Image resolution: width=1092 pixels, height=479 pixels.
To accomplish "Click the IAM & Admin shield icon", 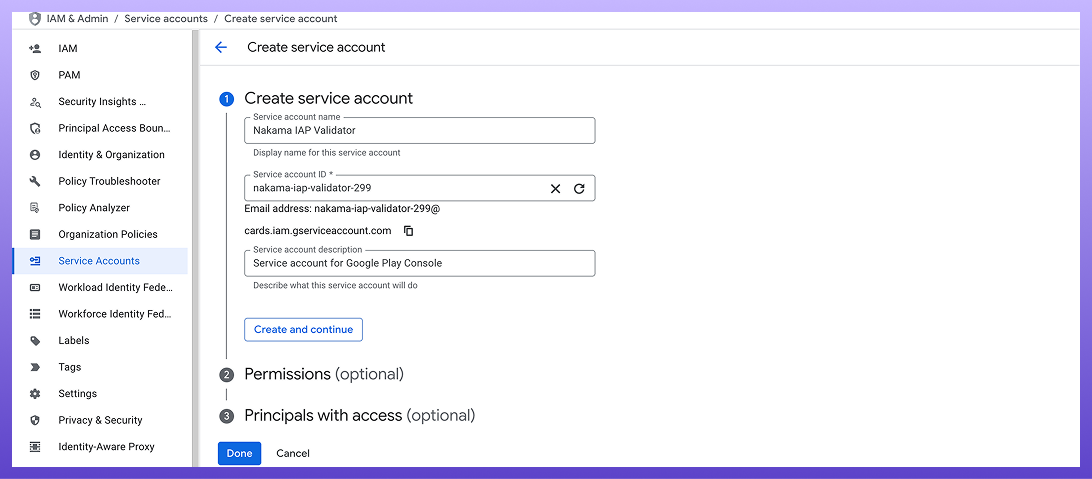I will tap(35, 19).
